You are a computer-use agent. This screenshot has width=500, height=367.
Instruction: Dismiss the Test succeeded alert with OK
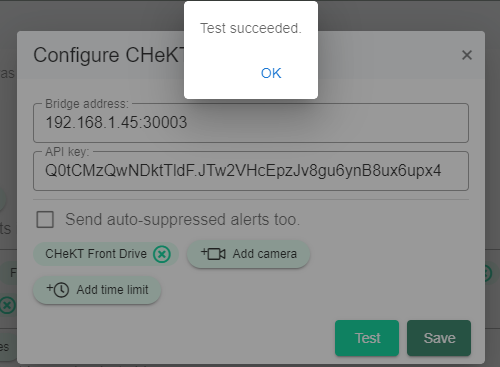tap(271, 73)
